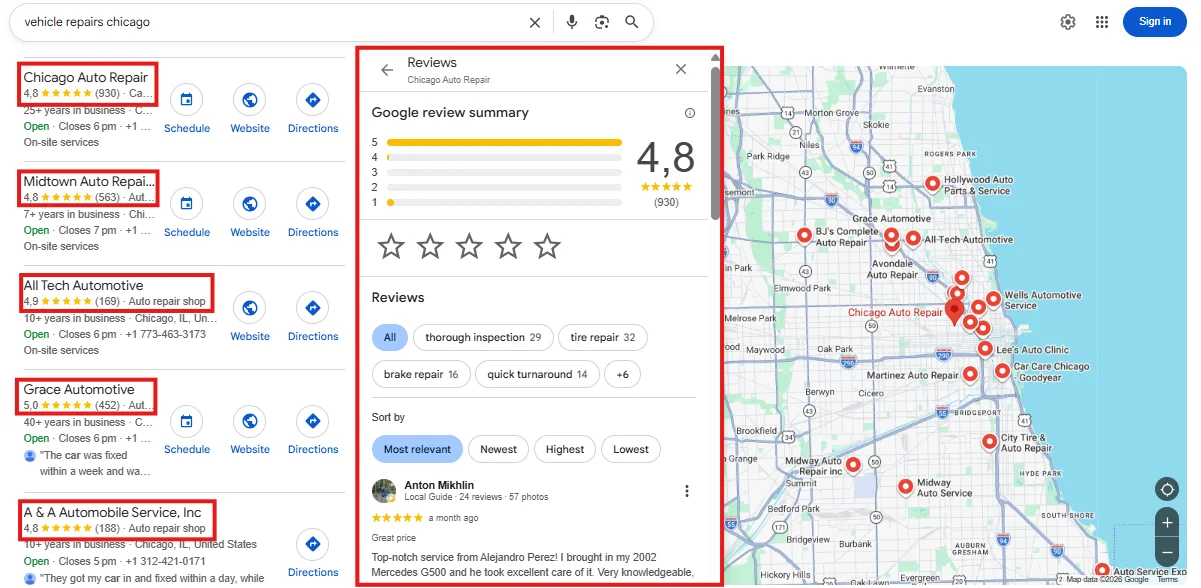Click the Sign in button
The image size is (1201, 588).
tap(1154, 22)
